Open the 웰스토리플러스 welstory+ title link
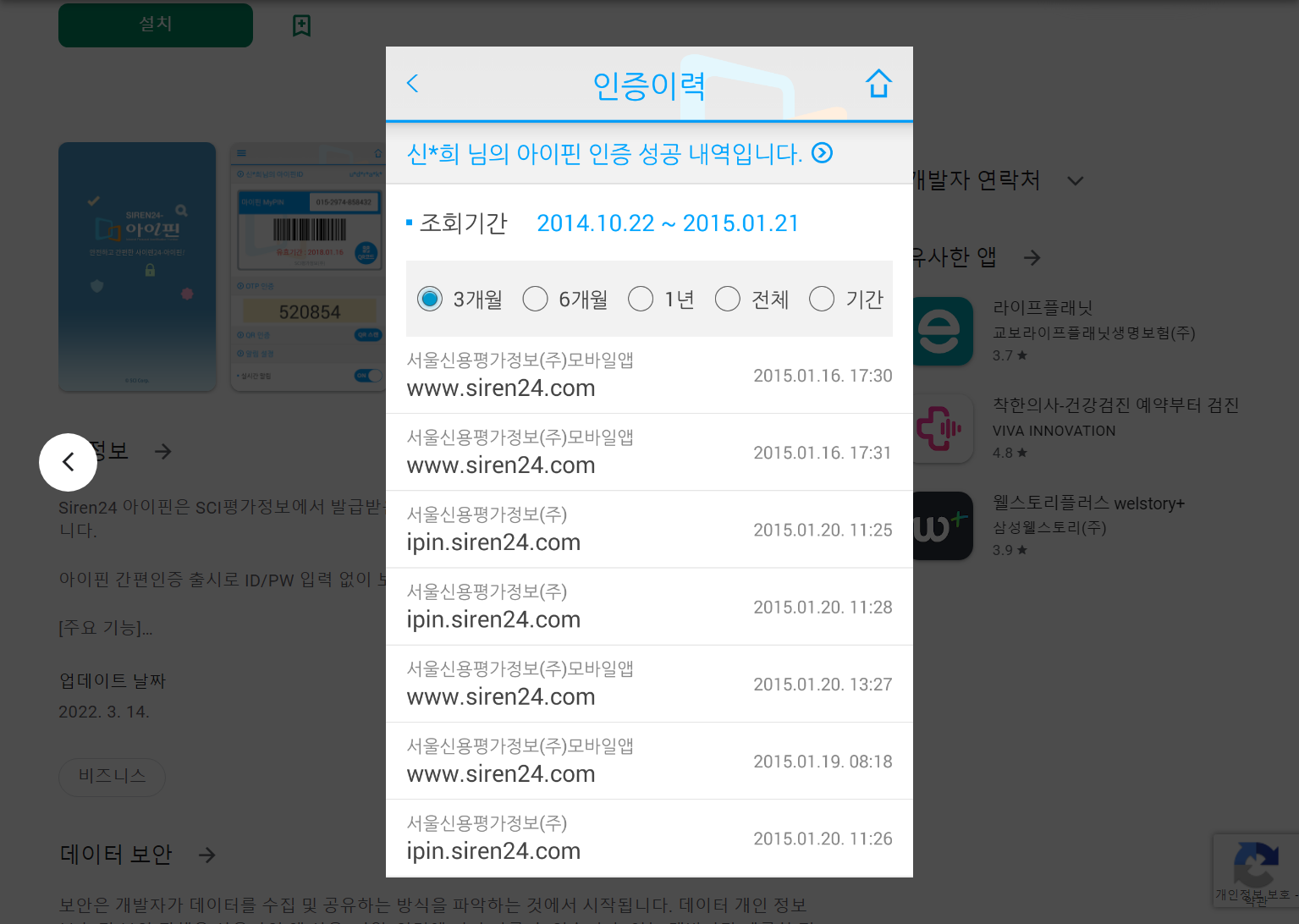This screenshot has width=1299, height=924. point(1088,503)
